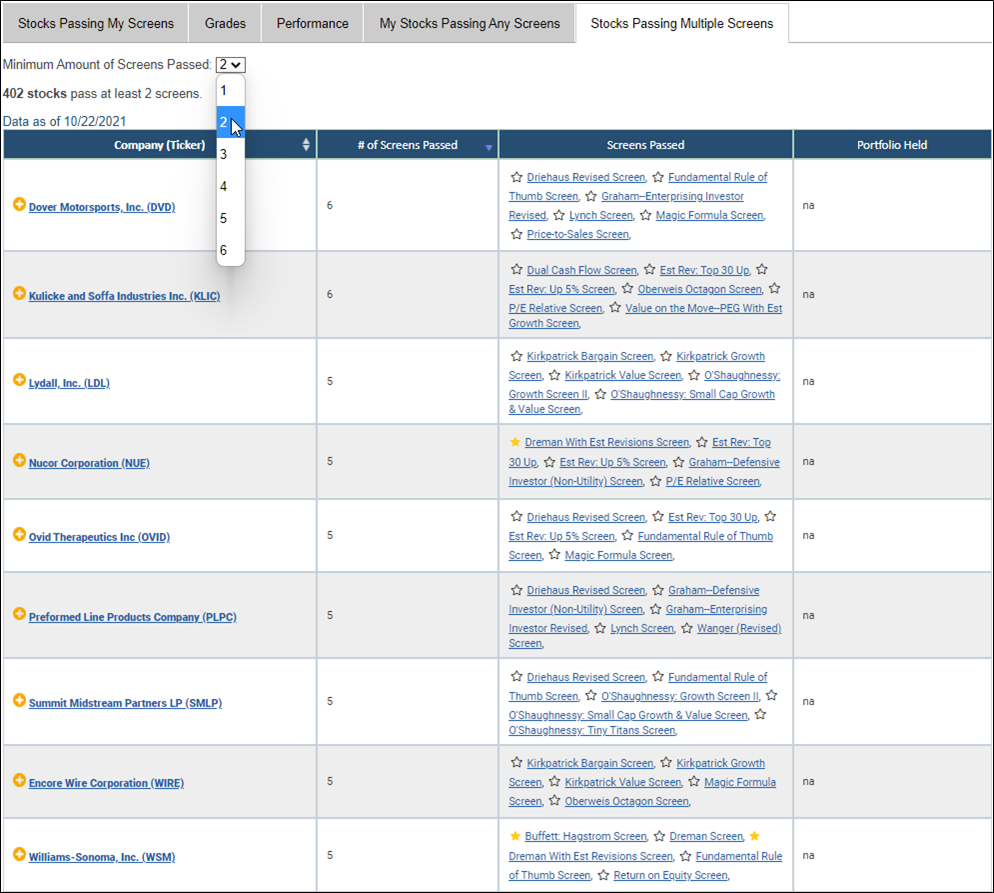Choose option 2 in screens dropdown list

point(230,122)
